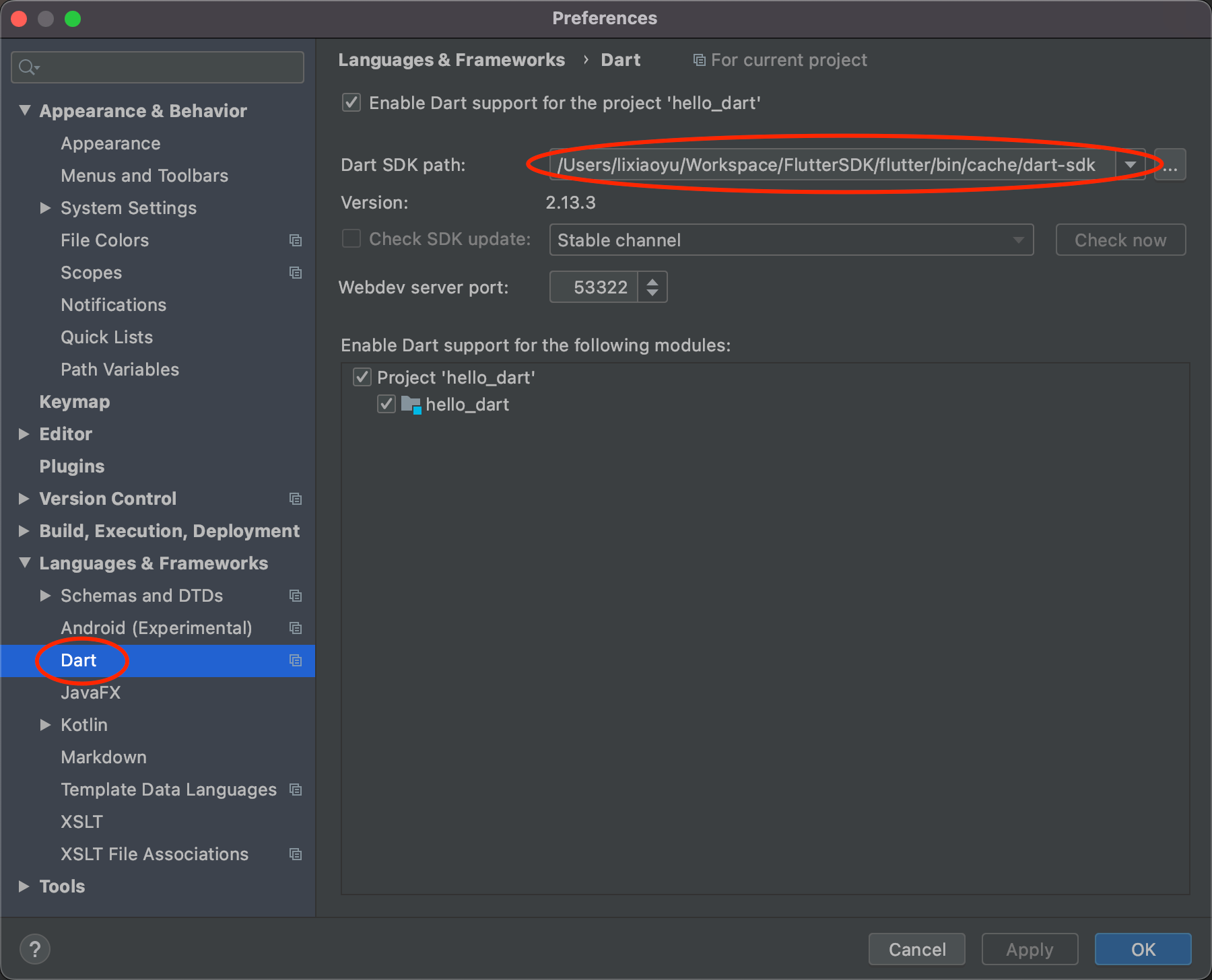This screenshot has width=1212, height=980.
Task: Open Notifications settings
Action: pyautogui.click(x=113, y=305)
